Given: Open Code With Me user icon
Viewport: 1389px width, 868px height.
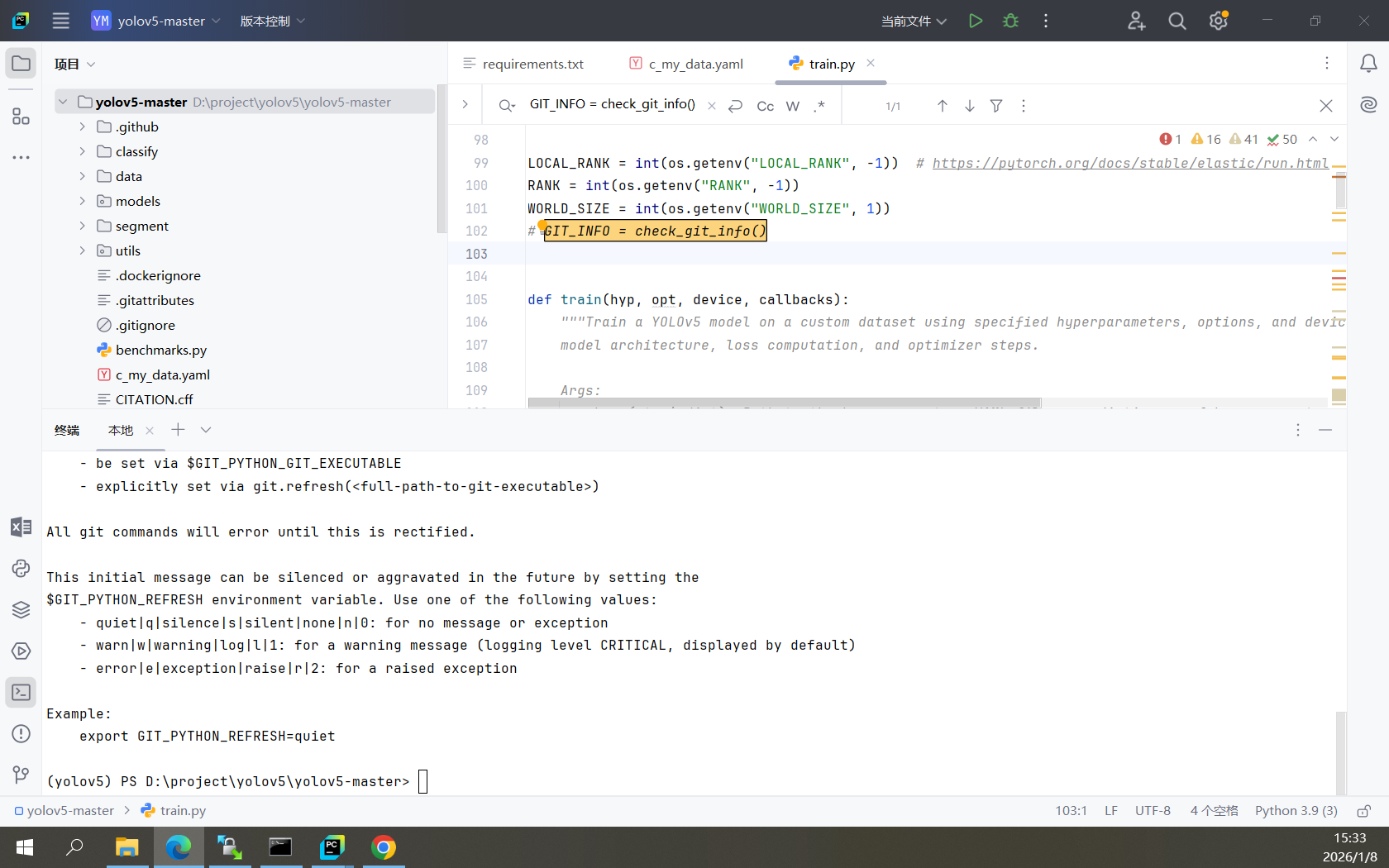Looking at the screenshot, I should point(1137,21).
